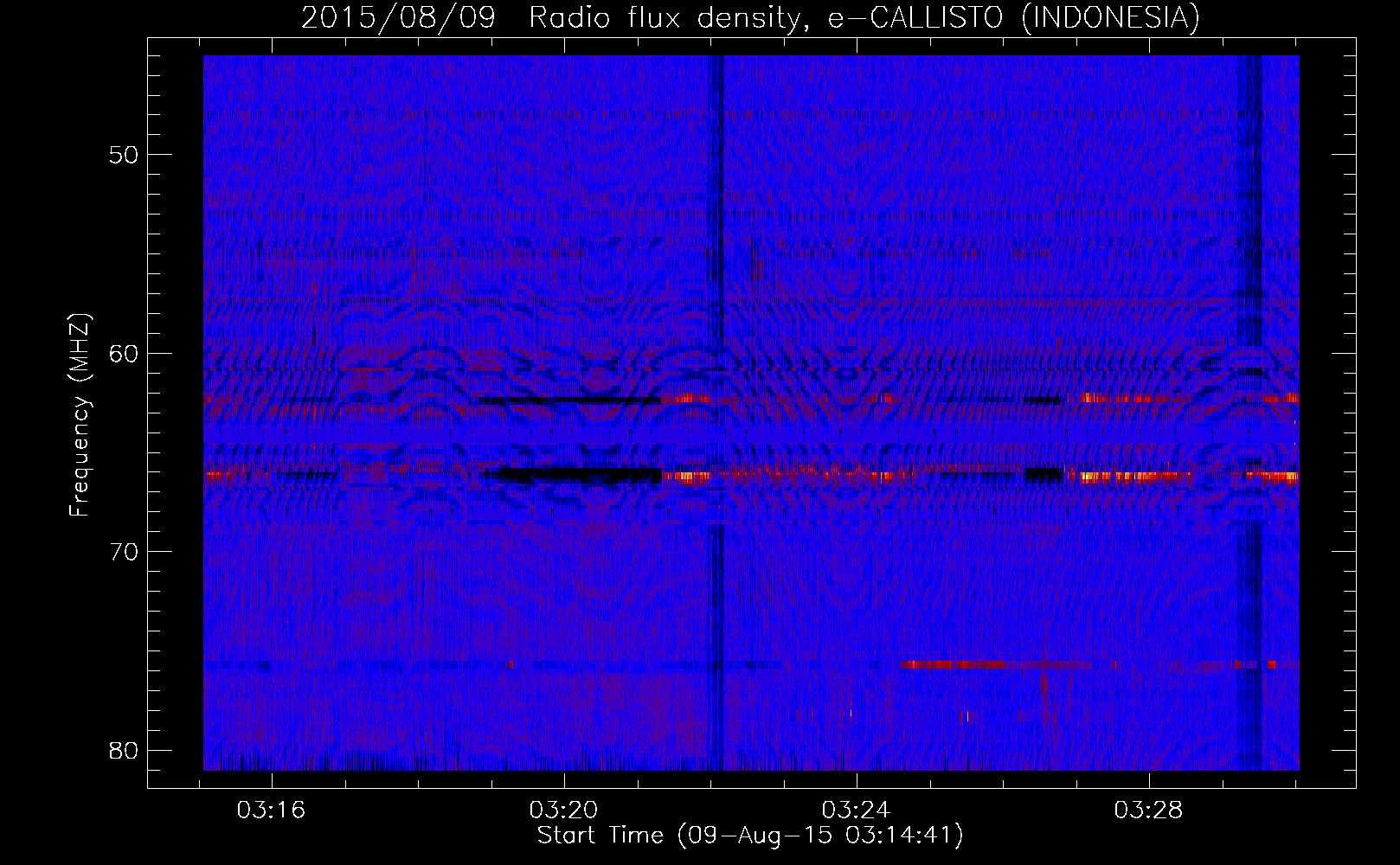The image size is (1400, 865).
Task: Select the e-CALLISTO (INDONESIA) title text
Action: (x=1014, y=17)
